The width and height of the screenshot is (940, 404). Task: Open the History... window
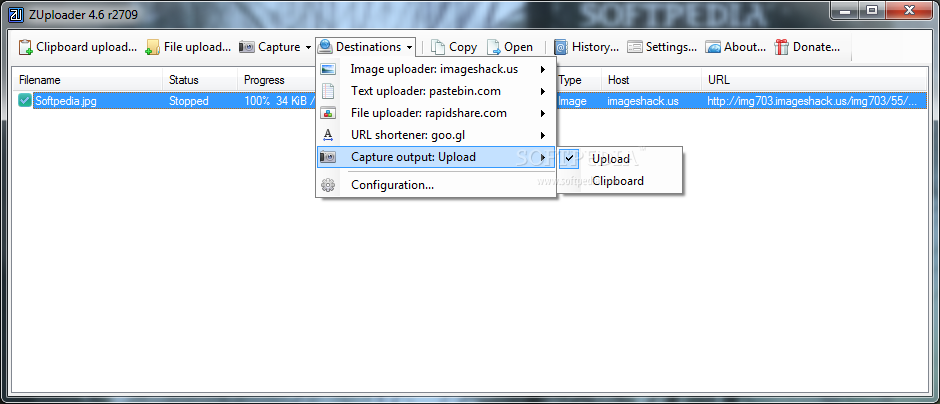click(586, 47)
